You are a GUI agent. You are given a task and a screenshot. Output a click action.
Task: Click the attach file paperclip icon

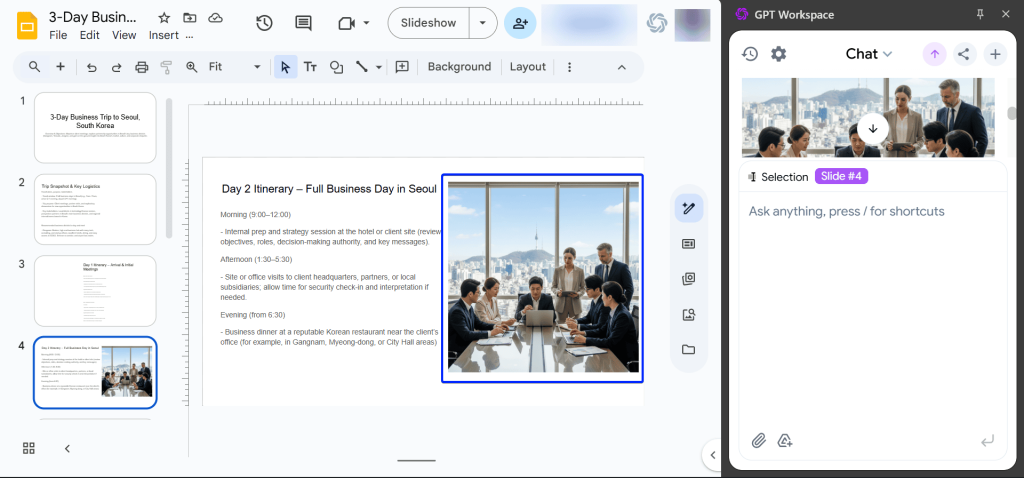[x=758, y=440]
